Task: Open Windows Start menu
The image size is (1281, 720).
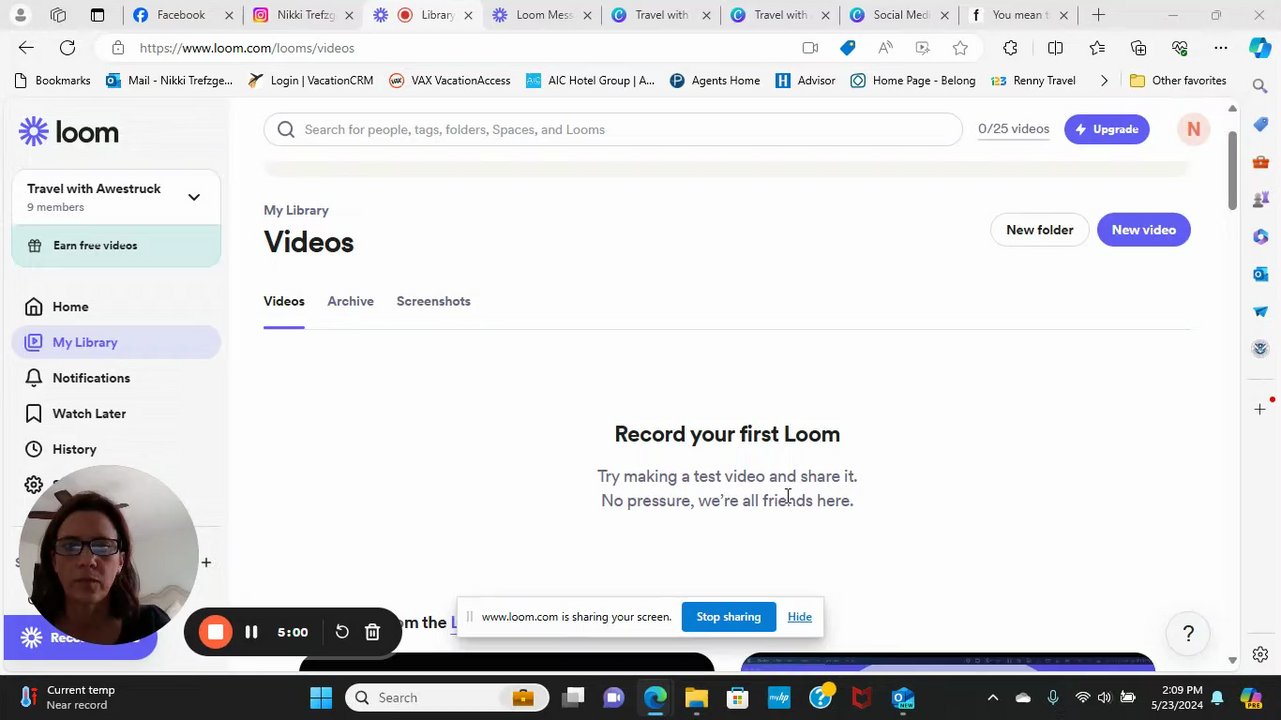Action: click(x=321, y=698)
